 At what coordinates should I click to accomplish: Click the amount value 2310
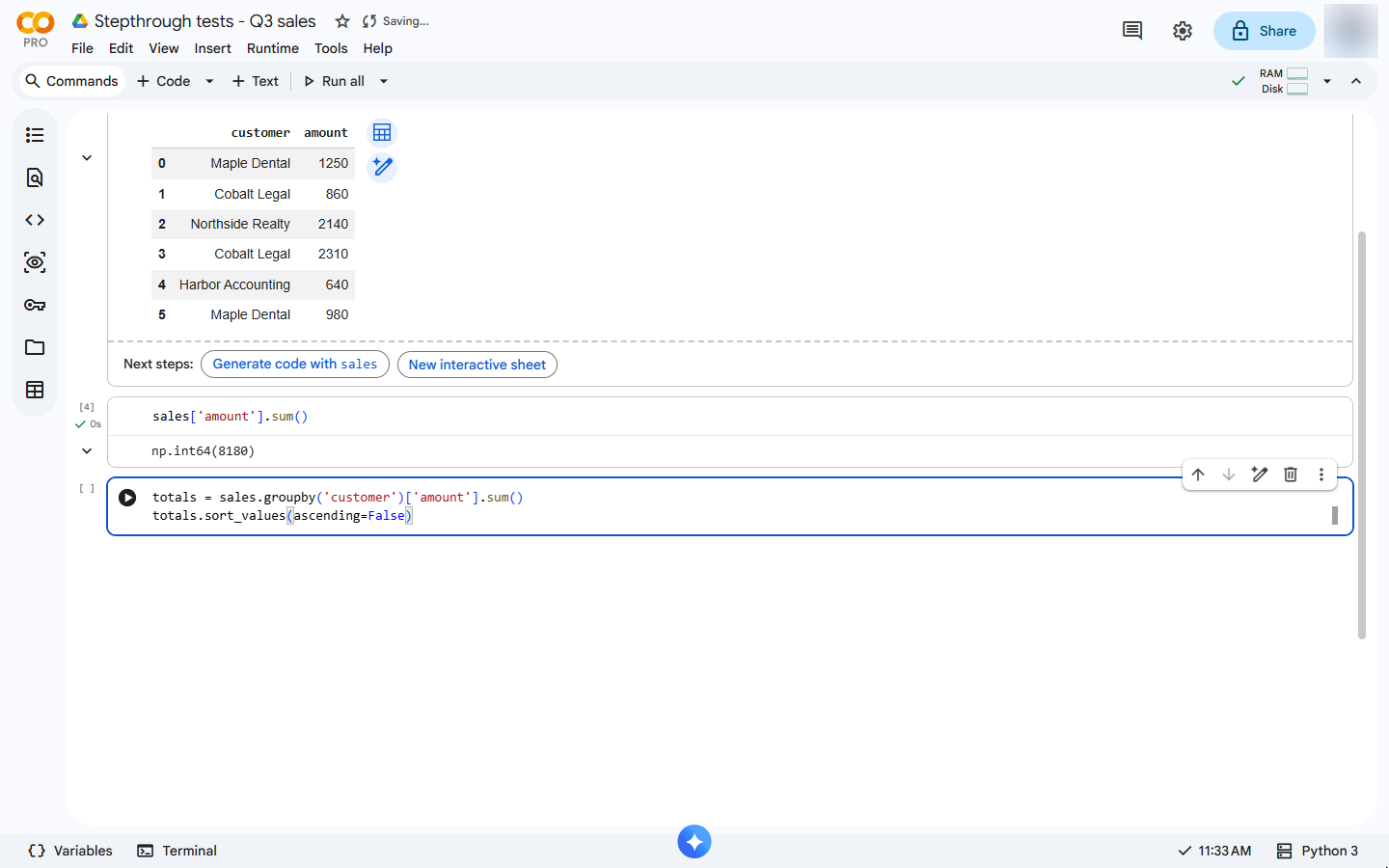click(333, 254)
